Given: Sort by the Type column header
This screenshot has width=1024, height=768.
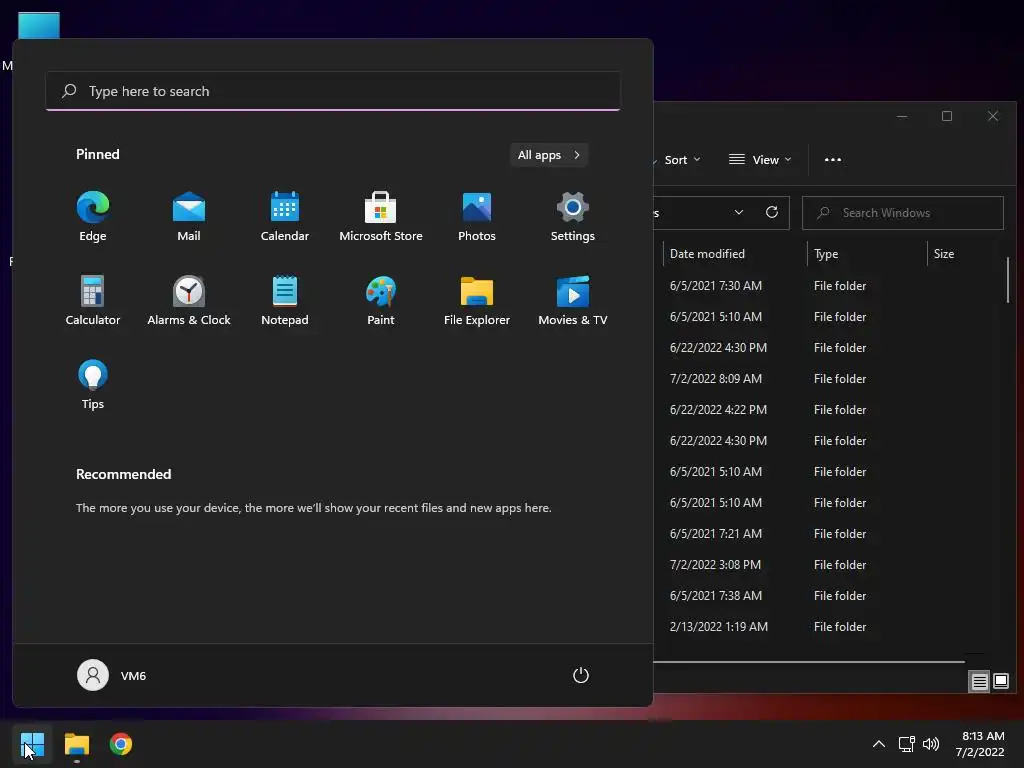Looking at the screenshot, I should coord(867,254).
